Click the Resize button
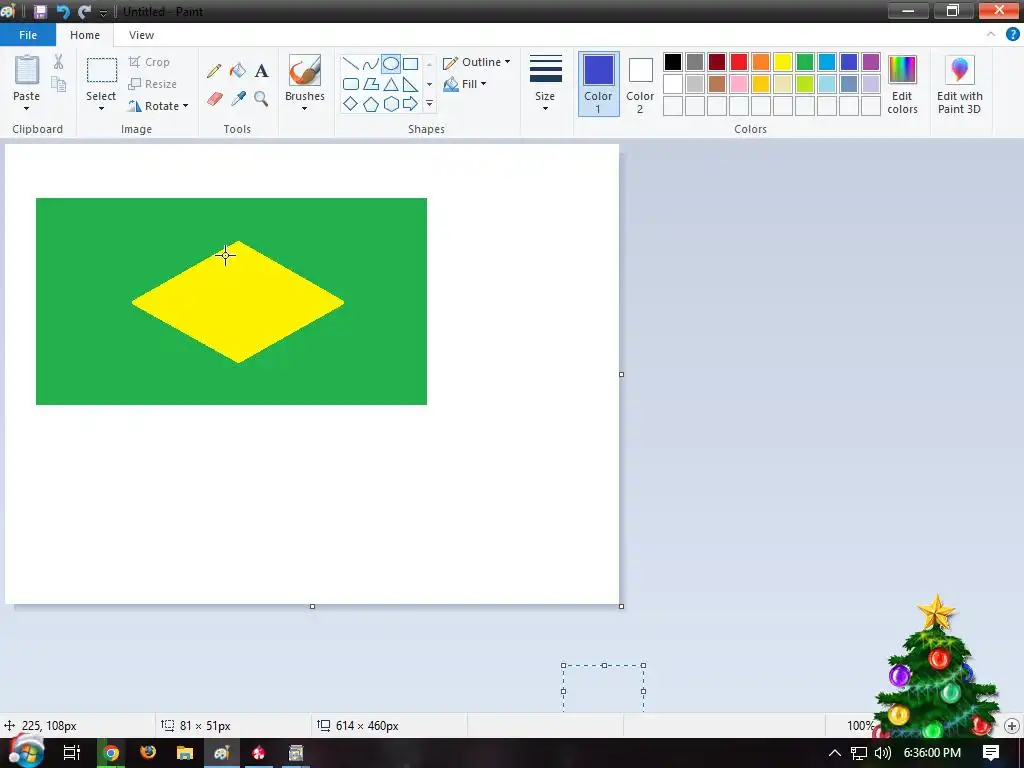 [153, 84]
